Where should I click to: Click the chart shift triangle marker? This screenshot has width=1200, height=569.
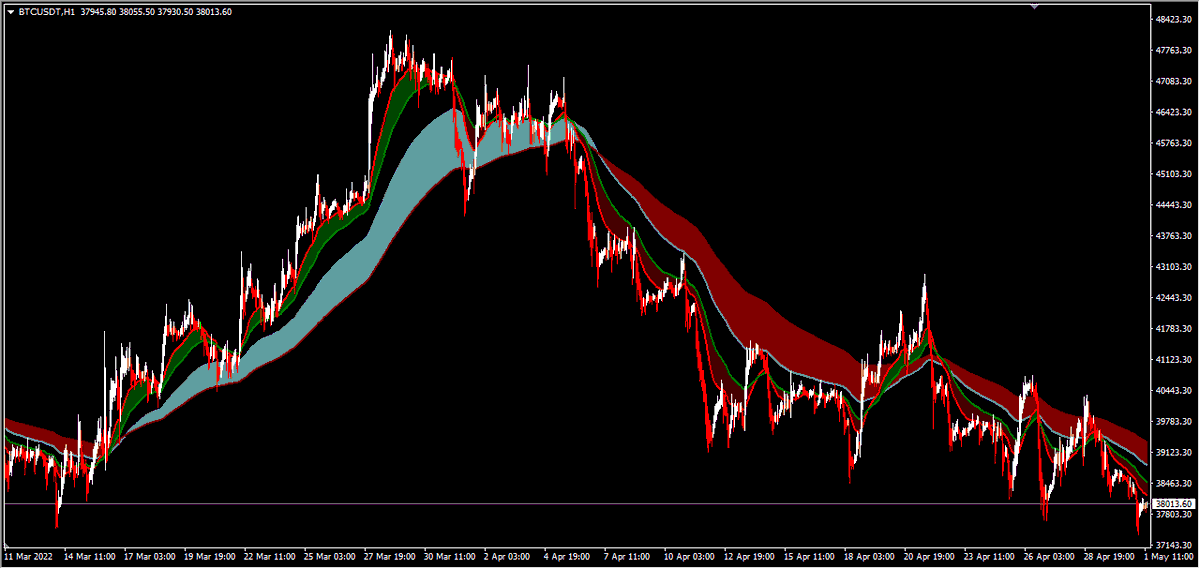click(1035, 7)
